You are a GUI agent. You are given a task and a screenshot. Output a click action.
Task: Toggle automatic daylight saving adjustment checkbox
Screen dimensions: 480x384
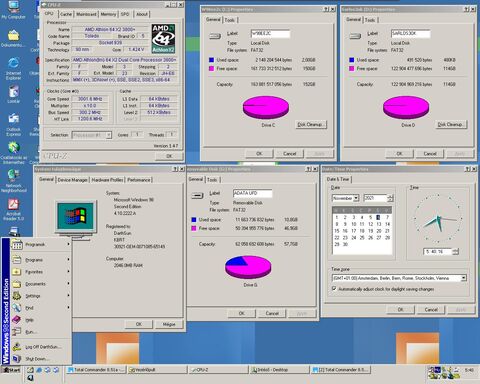[334, 289]
